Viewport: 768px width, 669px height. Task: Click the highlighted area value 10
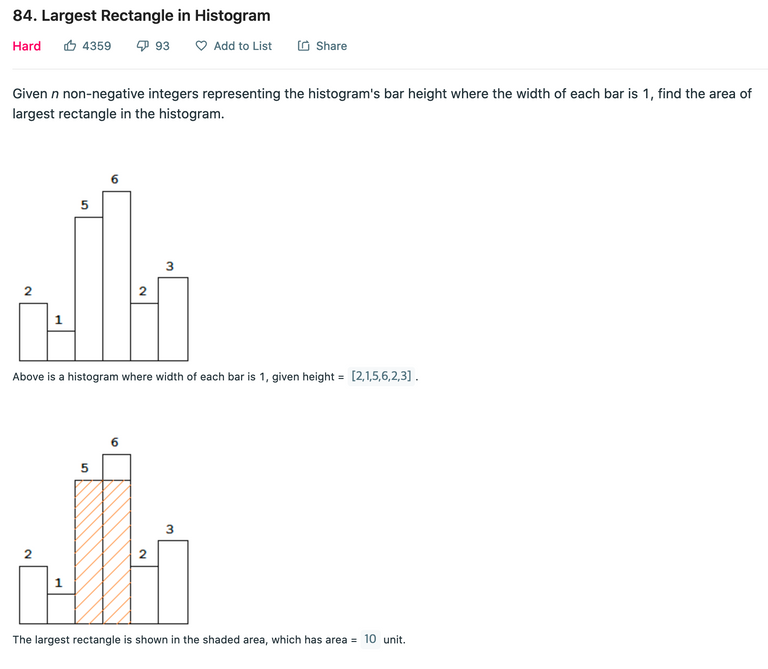point(370,639)
